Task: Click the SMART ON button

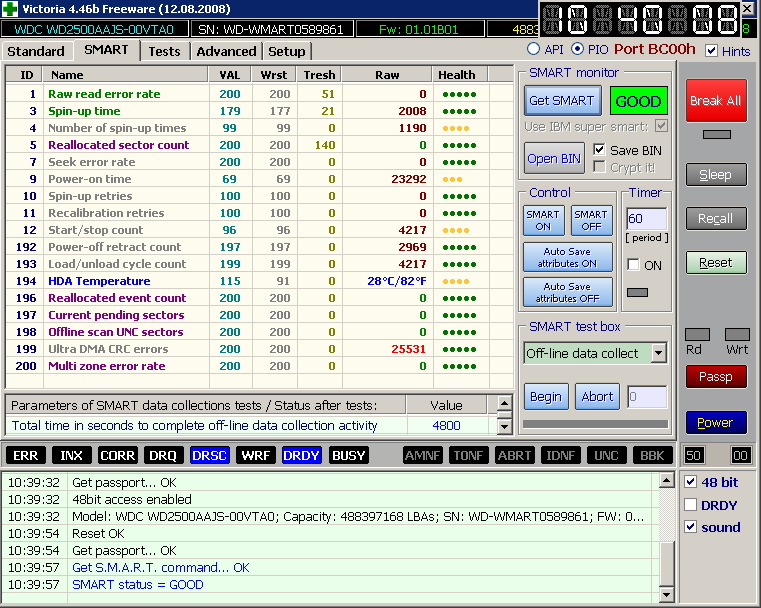Action: point(543,220)
